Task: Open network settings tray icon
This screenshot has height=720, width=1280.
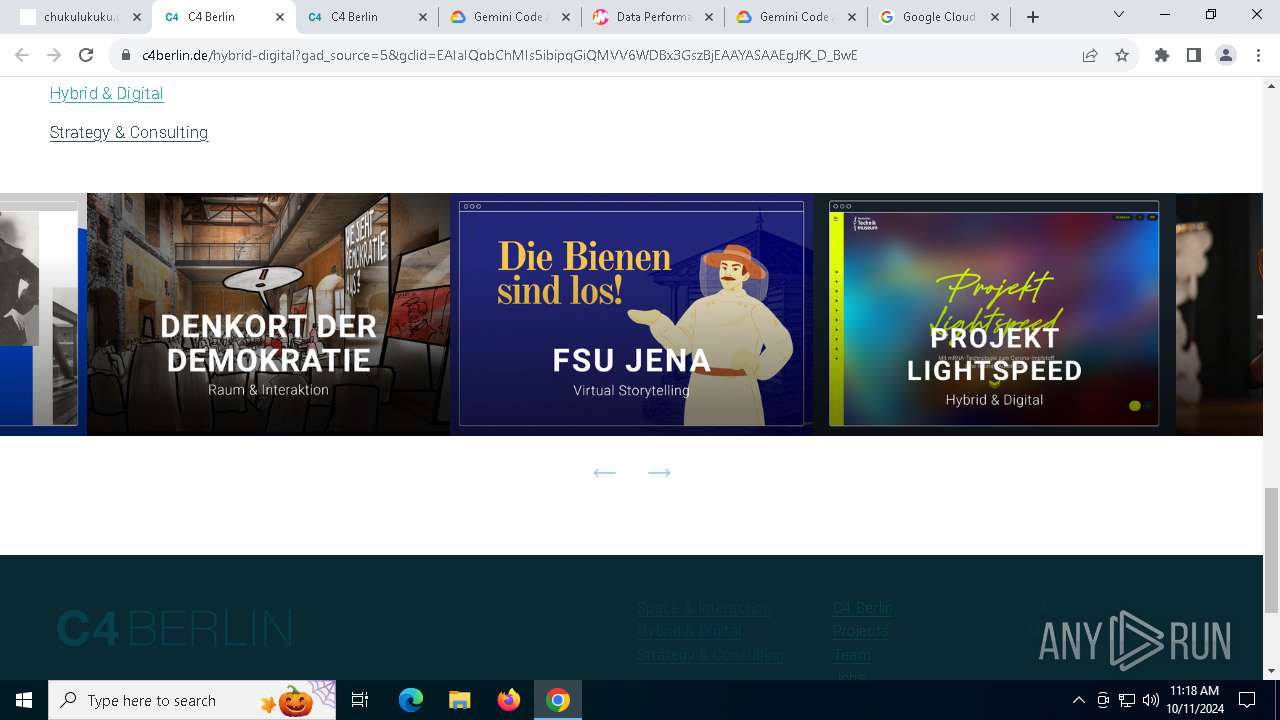Action: 1127,700
